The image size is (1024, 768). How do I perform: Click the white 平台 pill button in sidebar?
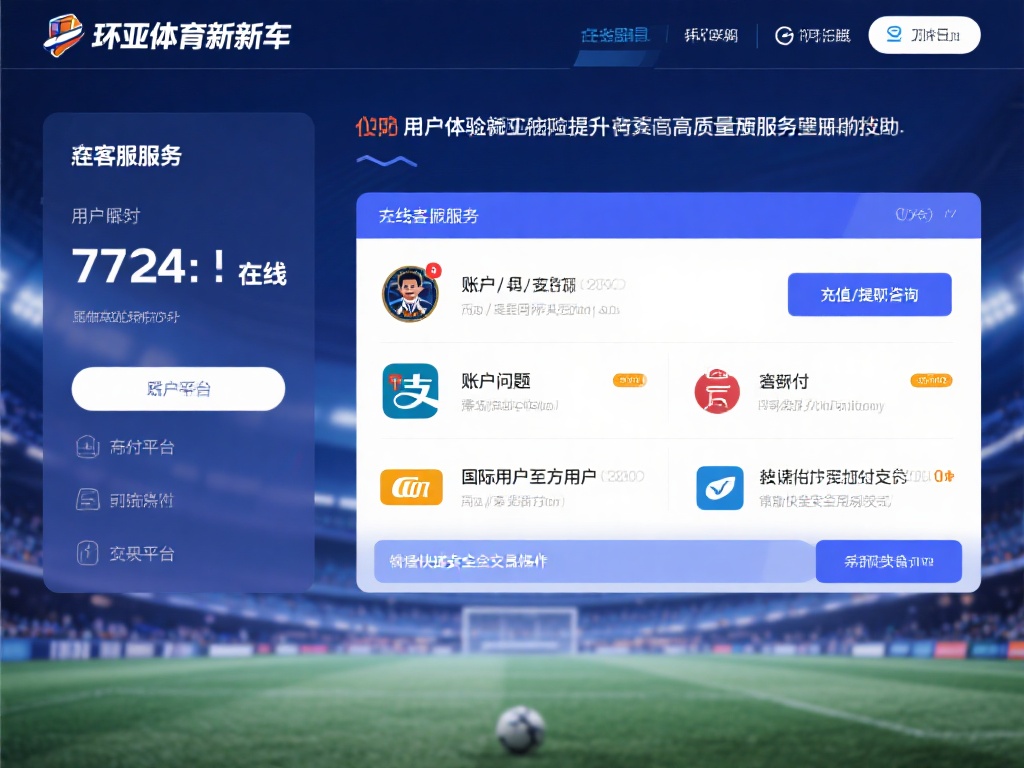click(178, 389)
